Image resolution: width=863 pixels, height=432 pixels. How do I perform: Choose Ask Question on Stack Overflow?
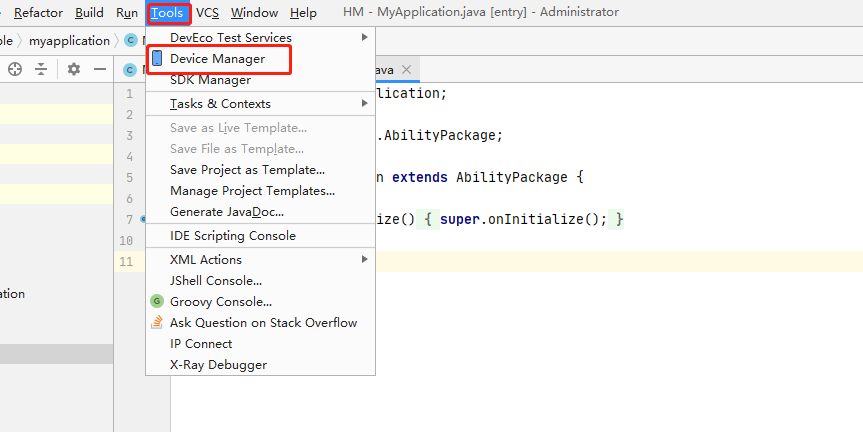[x=260, y=322]
